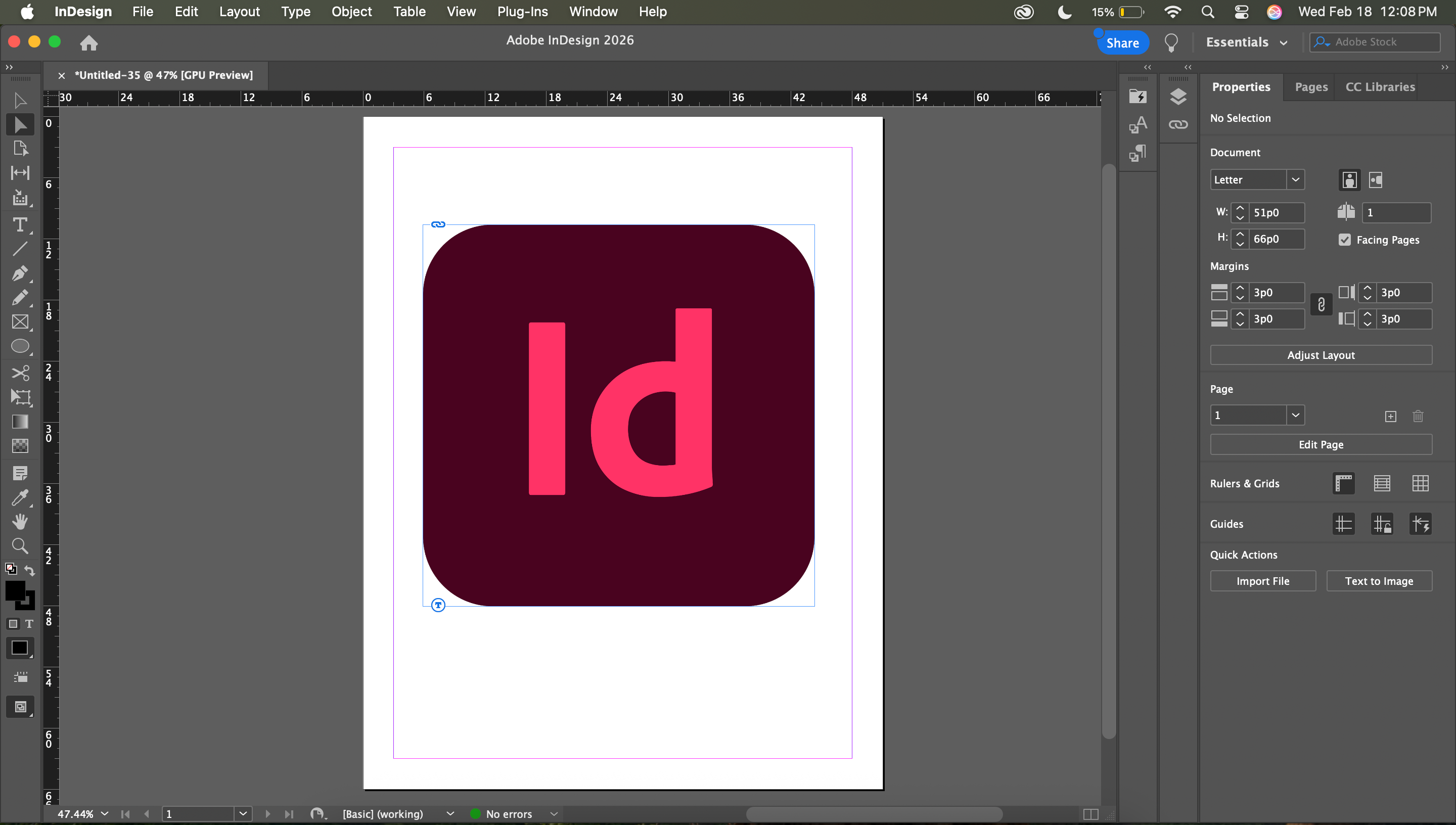Select the Rectangle Frame tool

tap(20, 322)
